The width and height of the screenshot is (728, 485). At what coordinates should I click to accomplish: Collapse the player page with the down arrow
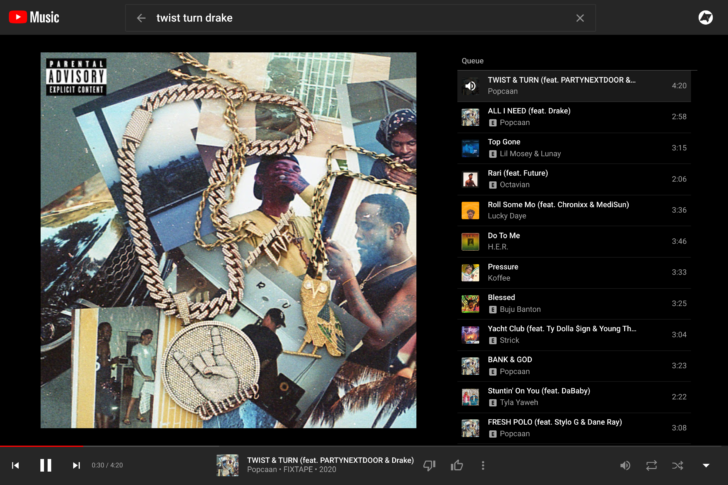[706, 465]
